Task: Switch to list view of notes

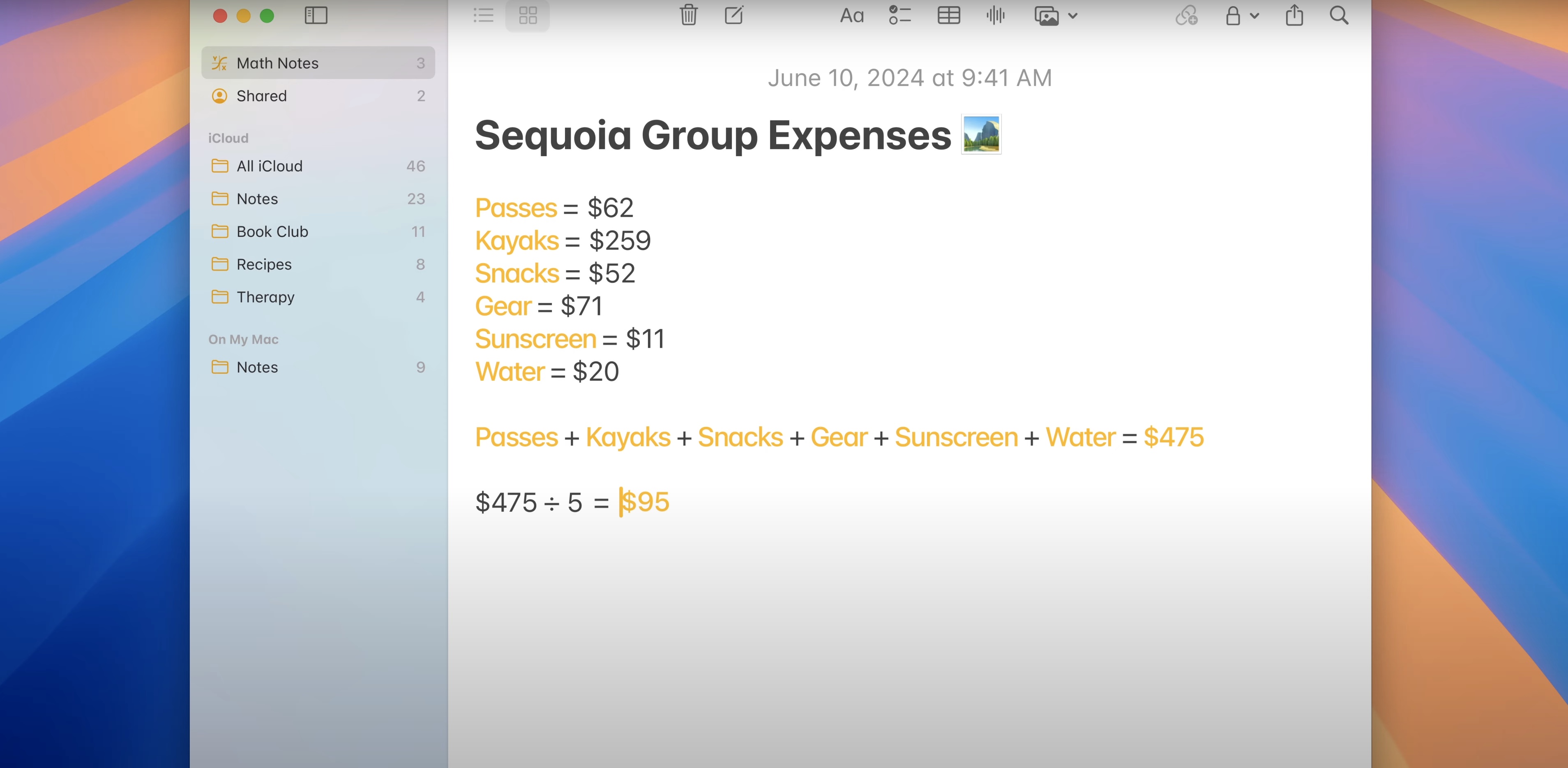Action: (x=483, y=16)
